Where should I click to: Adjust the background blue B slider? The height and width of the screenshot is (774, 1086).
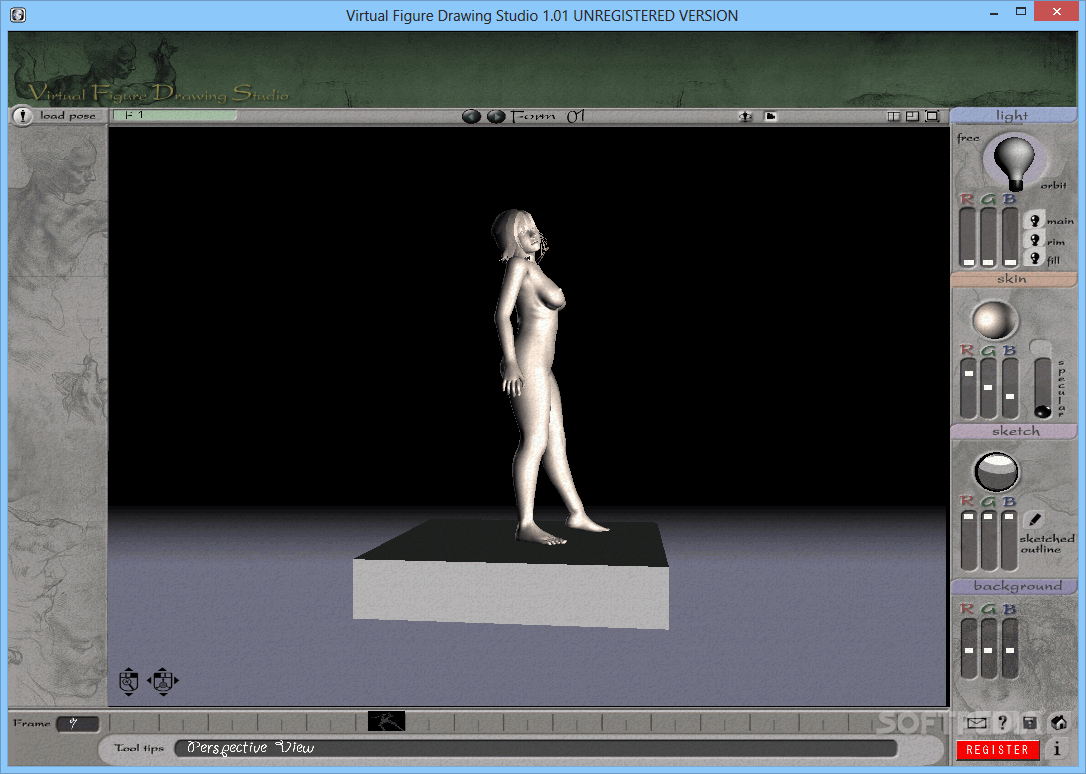point(1010,649)
